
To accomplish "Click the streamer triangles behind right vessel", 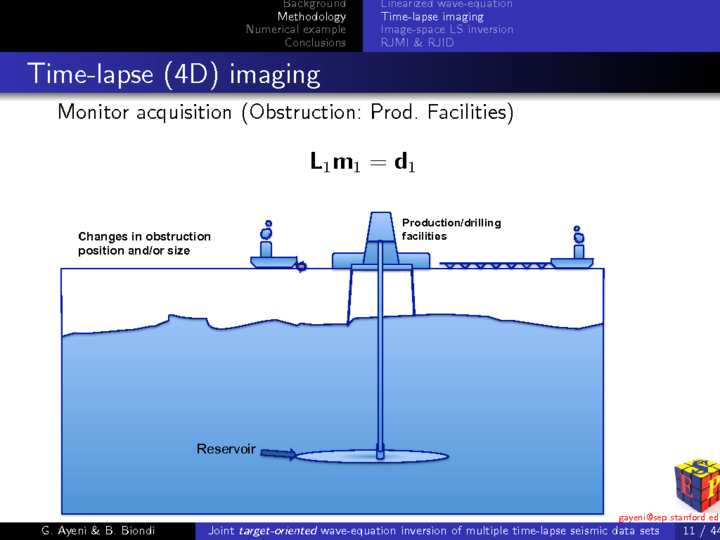I will (x=494, y=266).
